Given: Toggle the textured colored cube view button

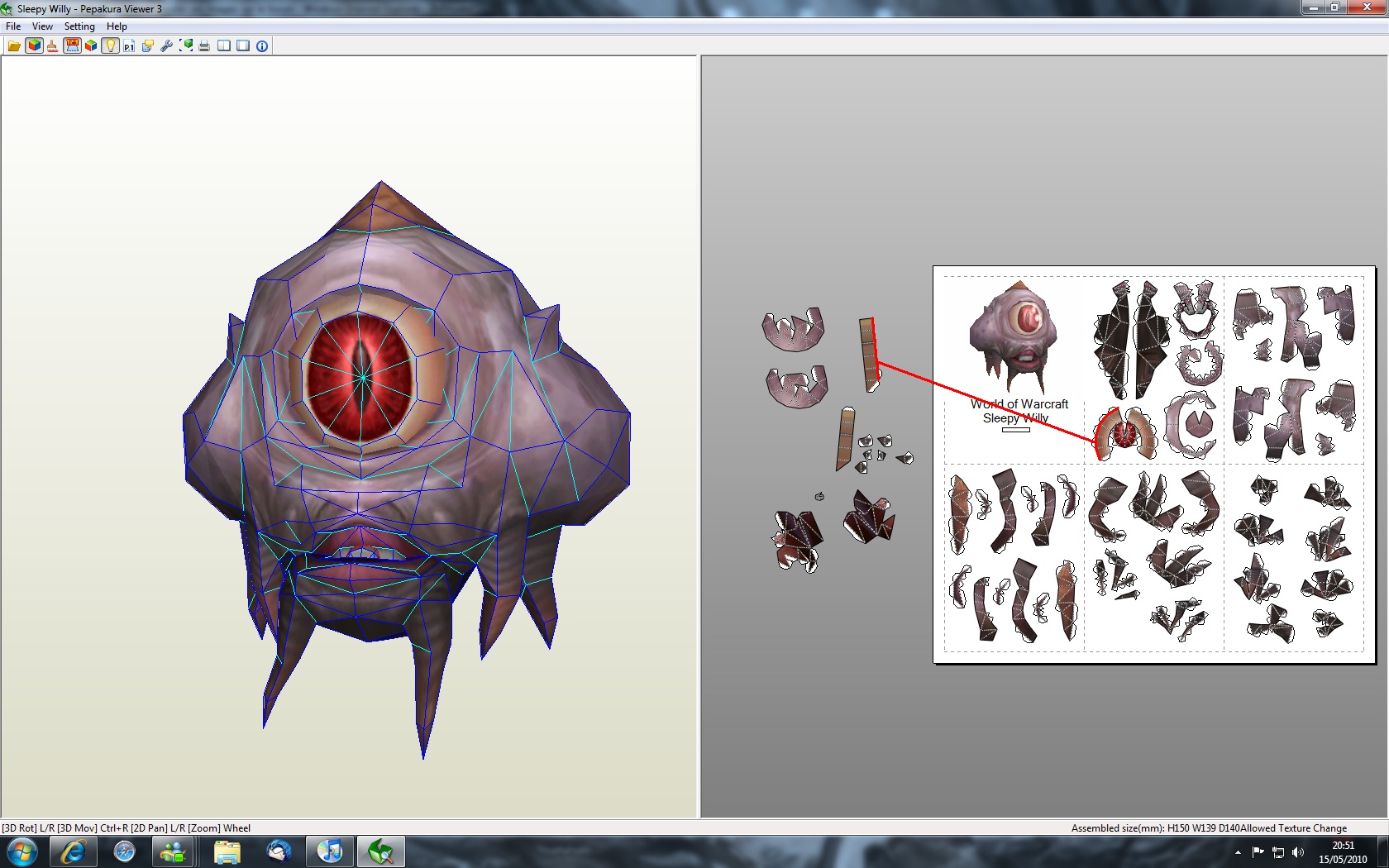Looking at the screenshot, I should pyautogui.click(x=34, y=46).
